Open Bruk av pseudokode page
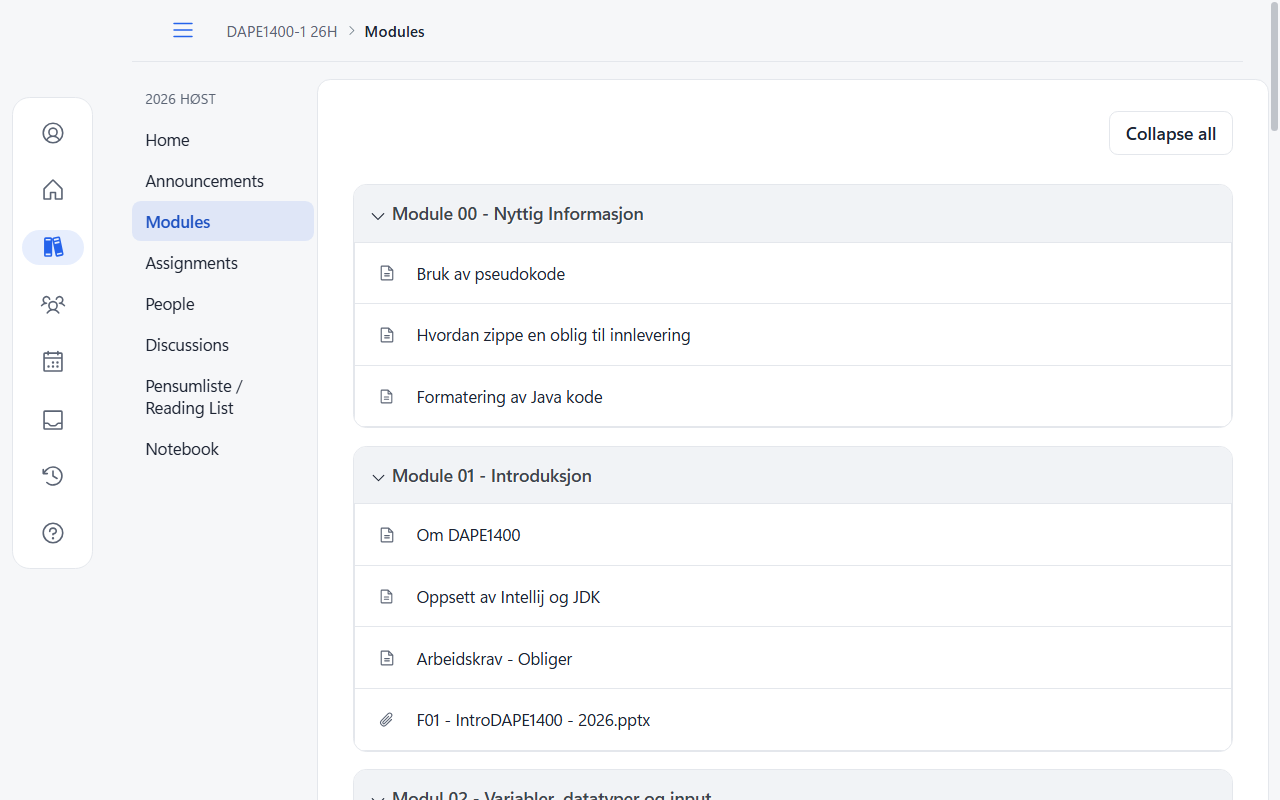This screenshot has height=800, width=1280. pyautogui.click(x=491, y=274)
